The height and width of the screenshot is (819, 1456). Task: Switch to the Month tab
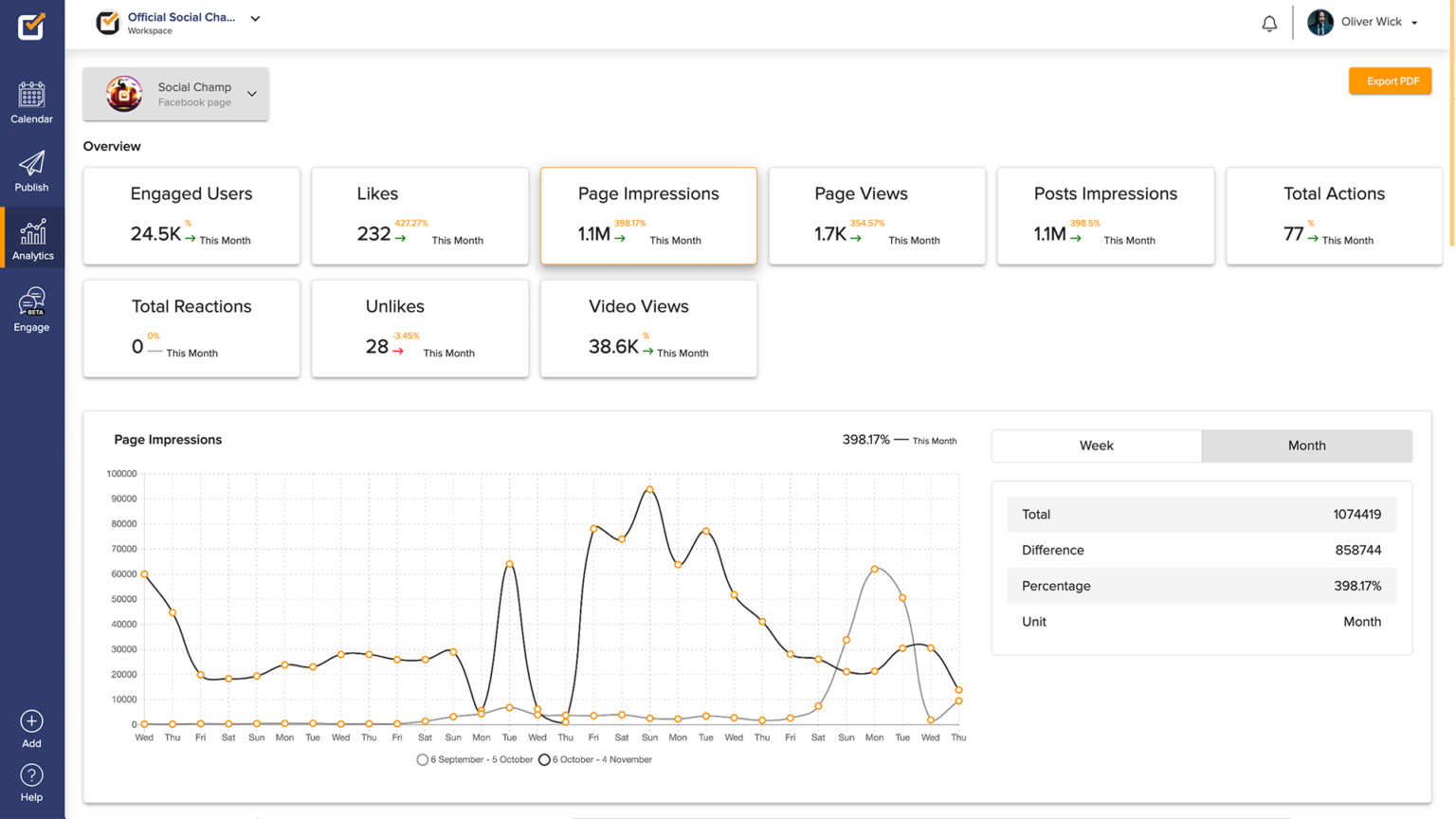pos(1306,446)
